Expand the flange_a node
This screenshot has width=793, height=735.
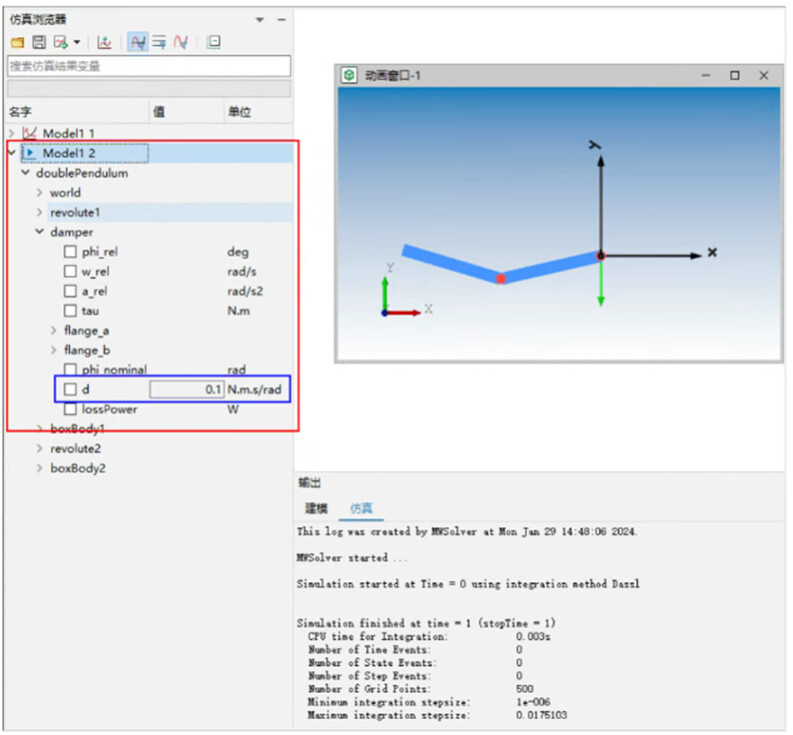54,331
